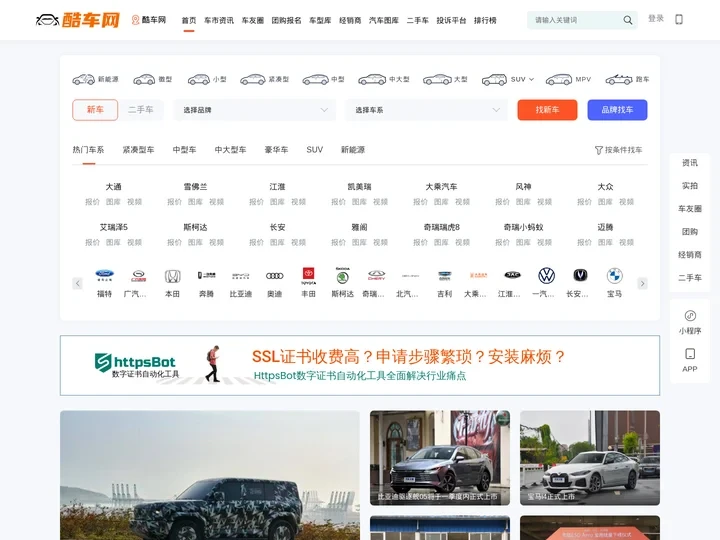Open 资讯 in right sidebar

pos(690,163)
